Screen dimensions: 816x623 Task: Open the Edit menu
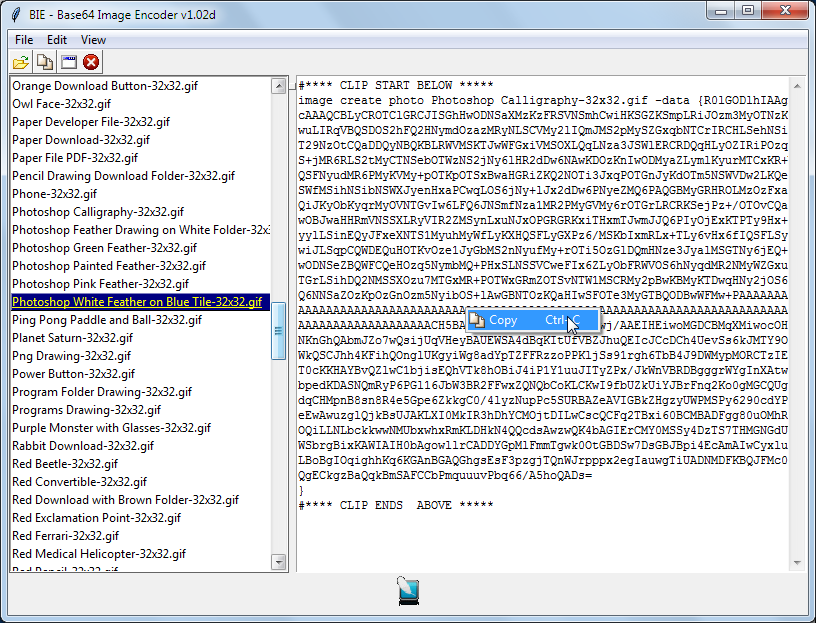56,39
